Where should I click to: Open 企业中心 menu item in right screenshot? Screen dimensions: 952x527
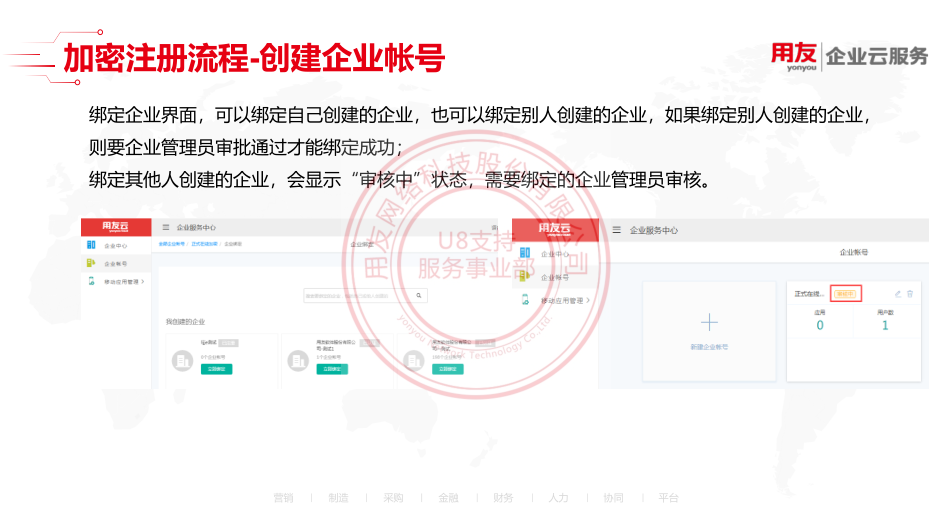(555, 254)
